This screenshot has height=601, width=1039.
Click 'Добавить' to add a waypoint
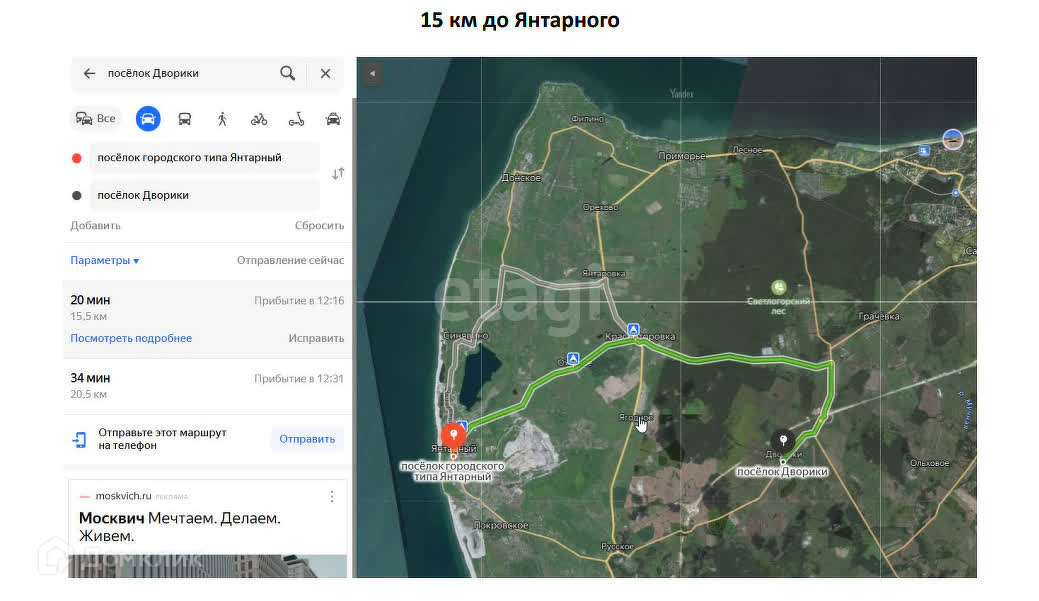point(95,226)
